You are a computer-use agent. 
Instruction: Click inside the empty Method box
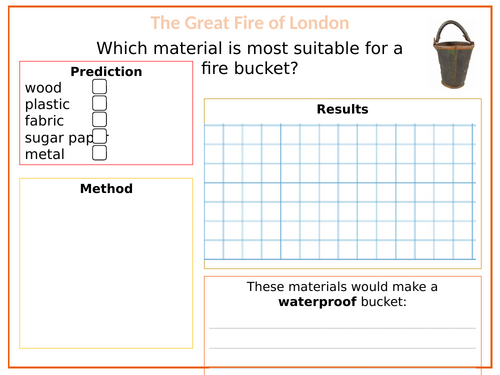click(x=106, y=270)
